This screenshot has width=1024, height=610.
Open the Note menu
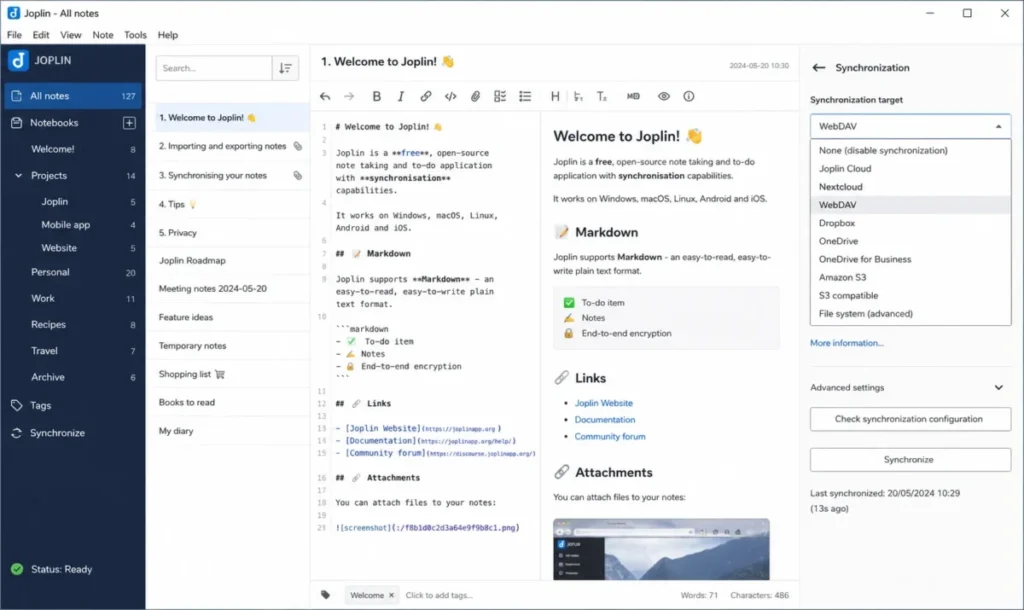(x=103, y=35)
